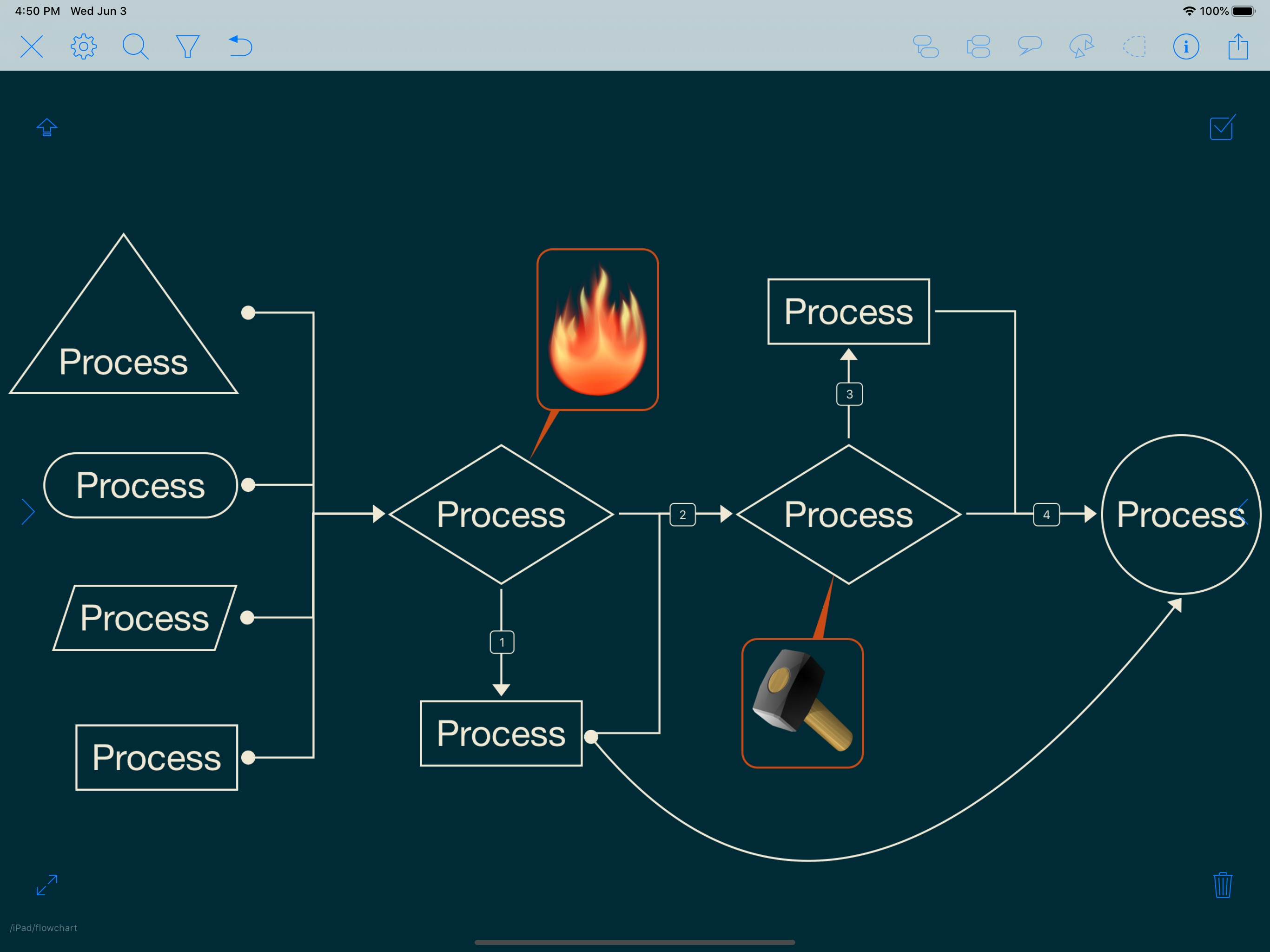Screen dimensions: 1270x952
Task: Click connector label number 2
Action: point(683,515)
